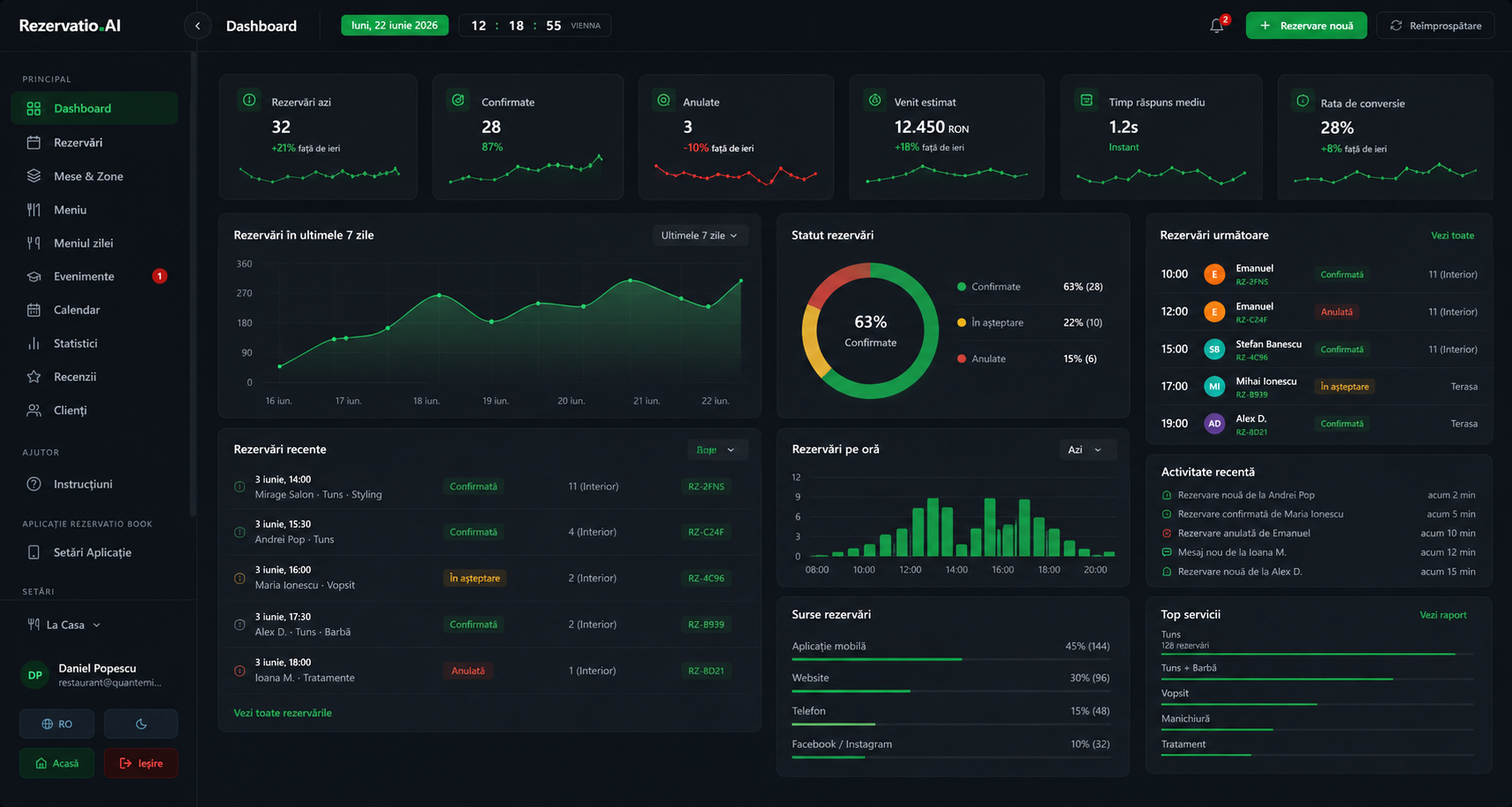
Task: Click the Evenimente red notification badge
Action: click(x=159, y=276)
